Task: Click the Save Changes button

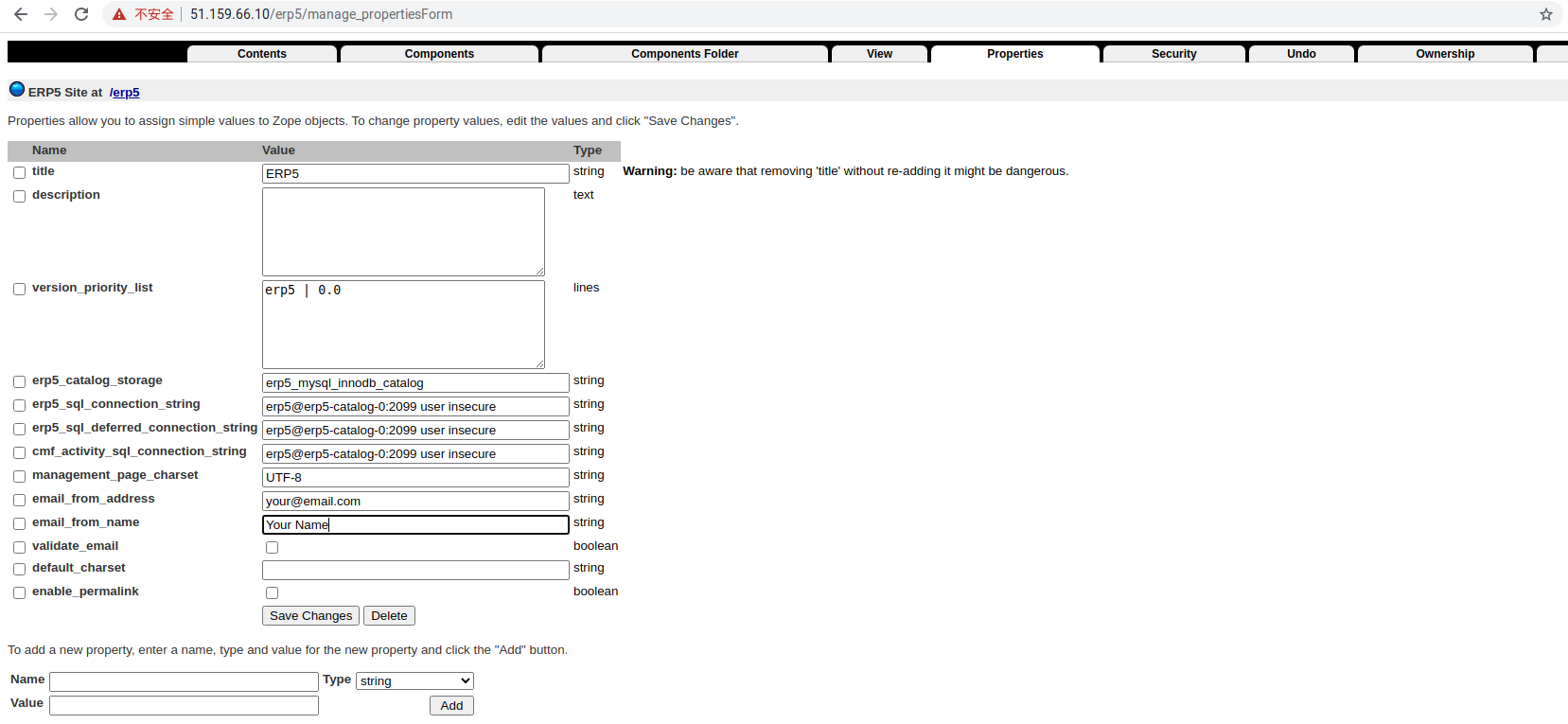Action: 310,616
